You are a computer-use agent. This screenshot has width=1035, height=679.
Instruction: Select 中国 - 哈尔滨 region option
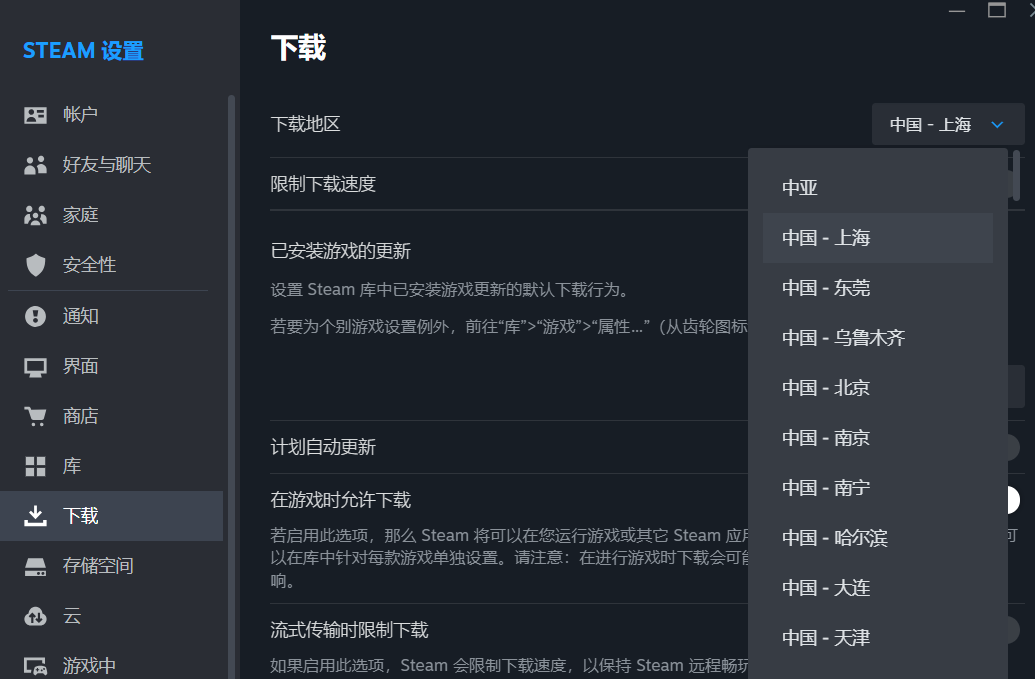(877, 537)
